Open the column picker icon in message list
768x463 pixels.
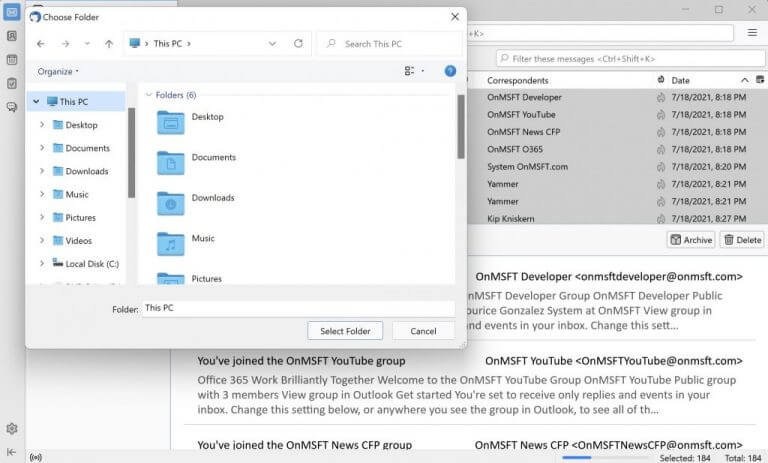click(760, 79)
